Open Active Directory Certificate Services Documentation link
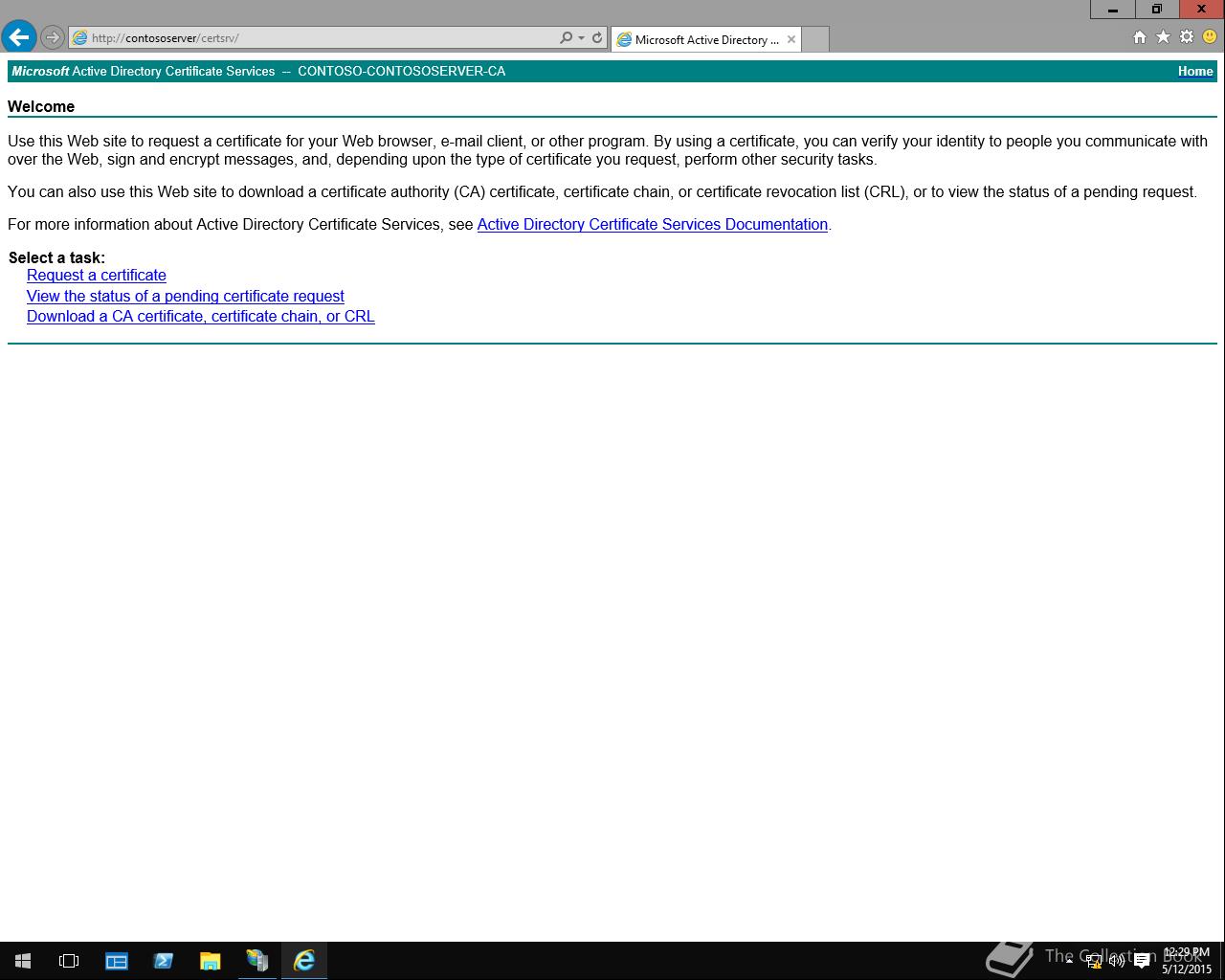The width and height of the screenshot is (1225, 980). click(653, 224)
